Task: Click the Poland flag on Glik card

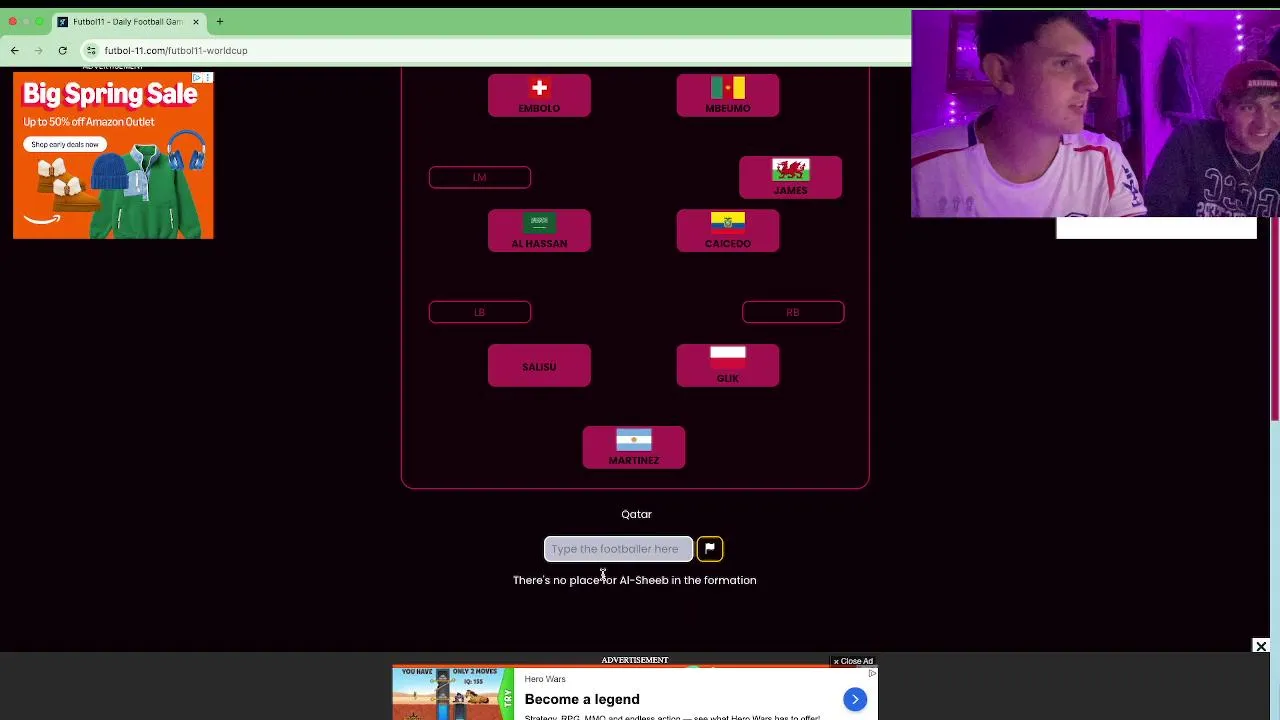Action: pos(727,358)
